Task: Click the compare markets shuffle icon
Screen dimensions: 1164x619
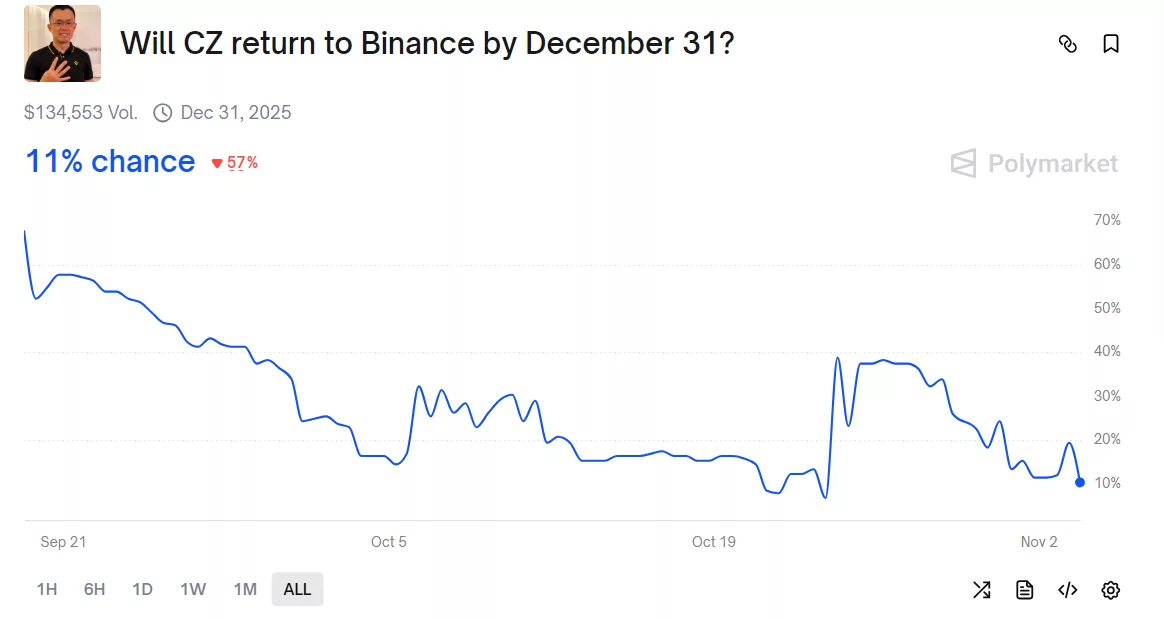Action: tap(981, 590)
